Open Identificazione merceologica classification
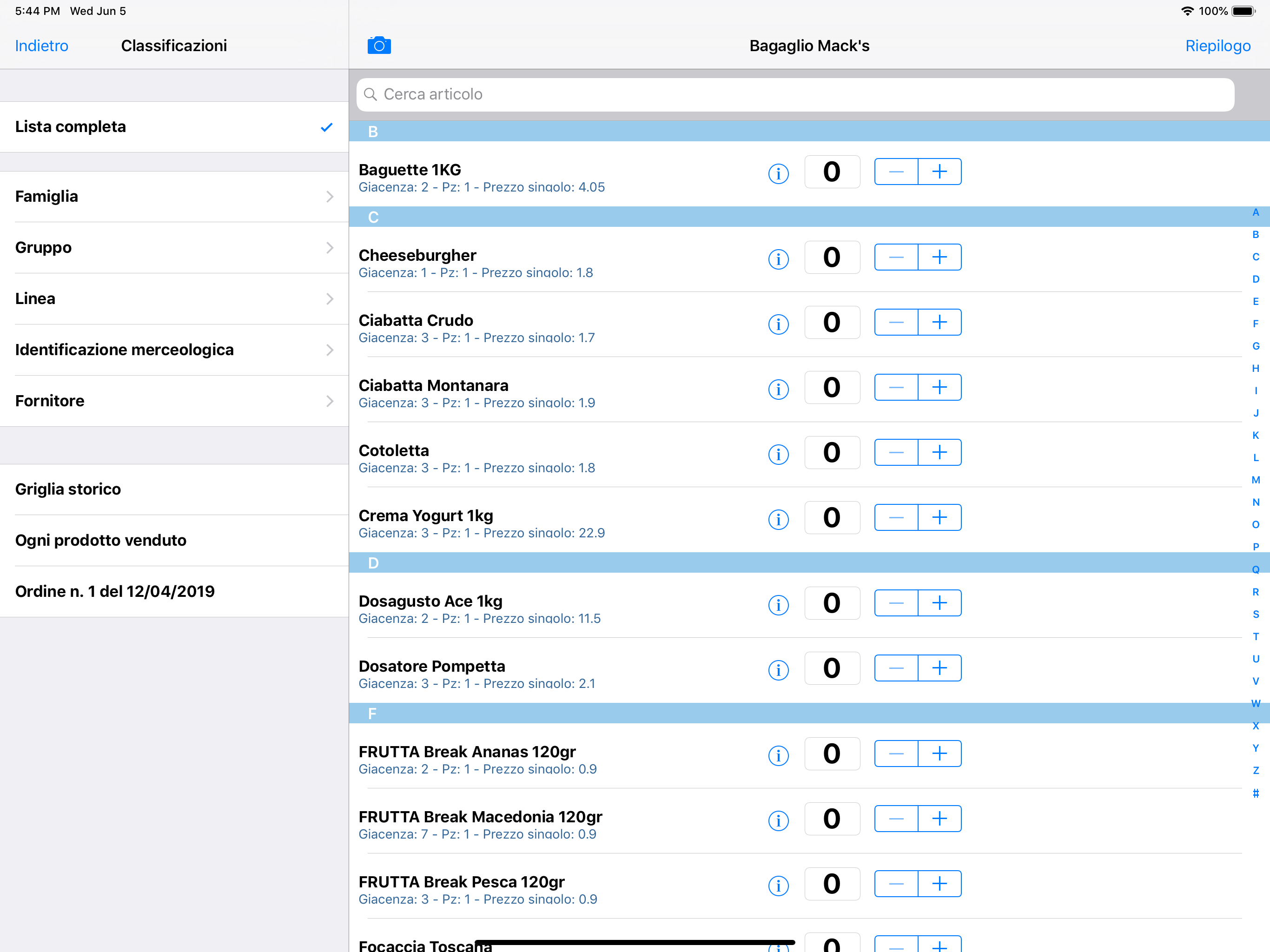 pyautogui.click(x=174, y=350)
